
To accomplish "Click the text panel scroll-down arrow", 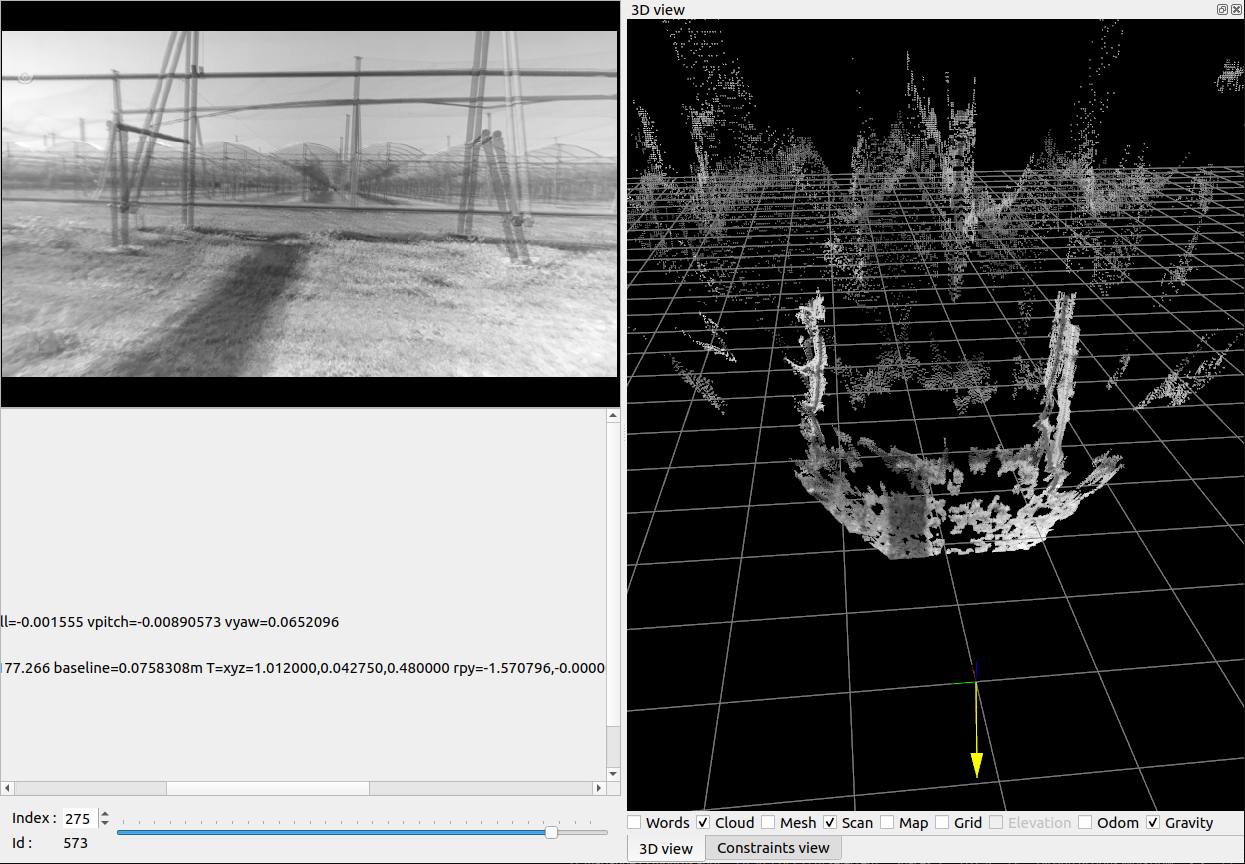I will [x=613, y=773].
